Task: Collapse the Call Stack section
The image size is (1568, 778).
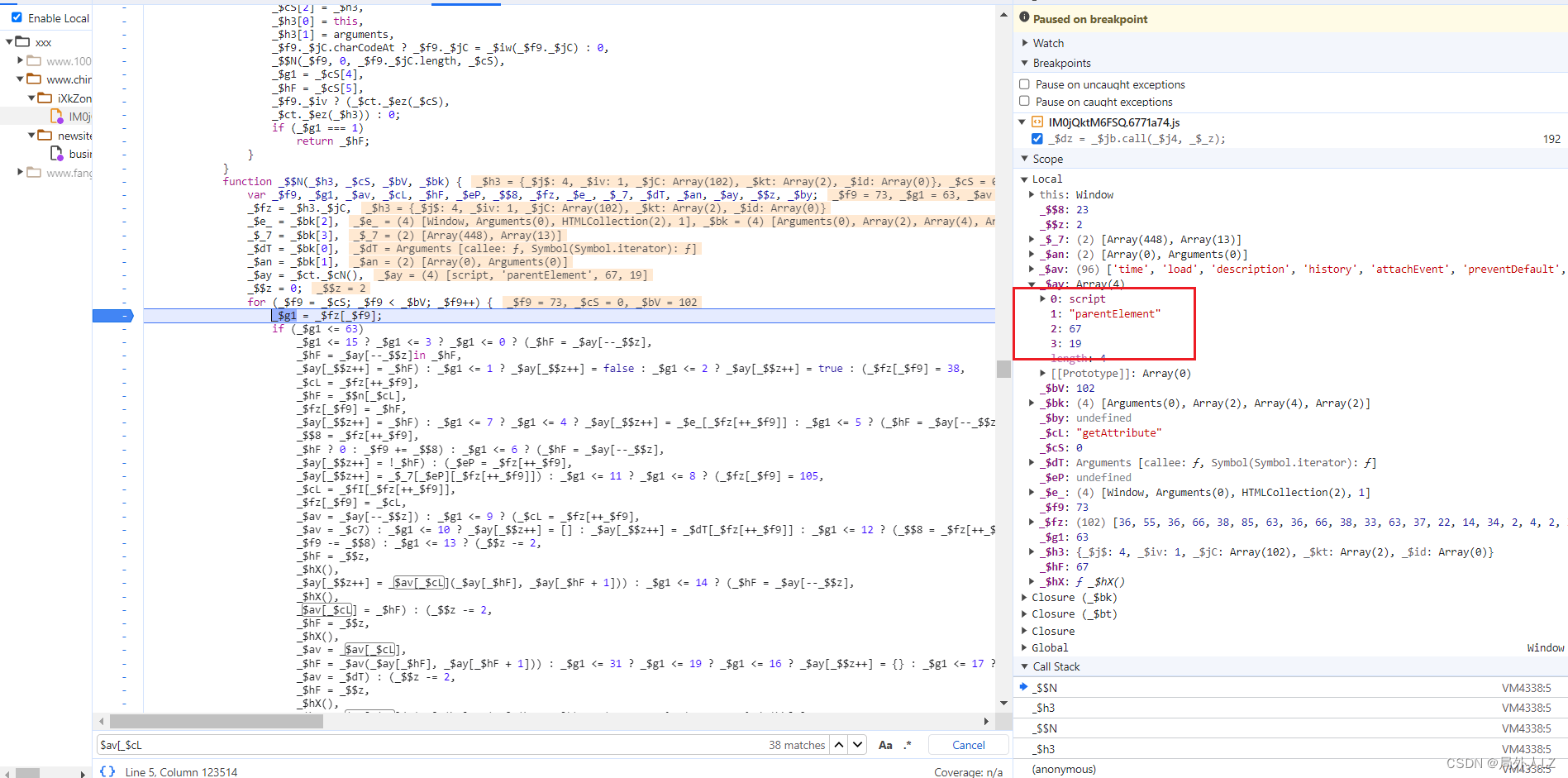Action: pyautogui.click(x=1025, y=666)
